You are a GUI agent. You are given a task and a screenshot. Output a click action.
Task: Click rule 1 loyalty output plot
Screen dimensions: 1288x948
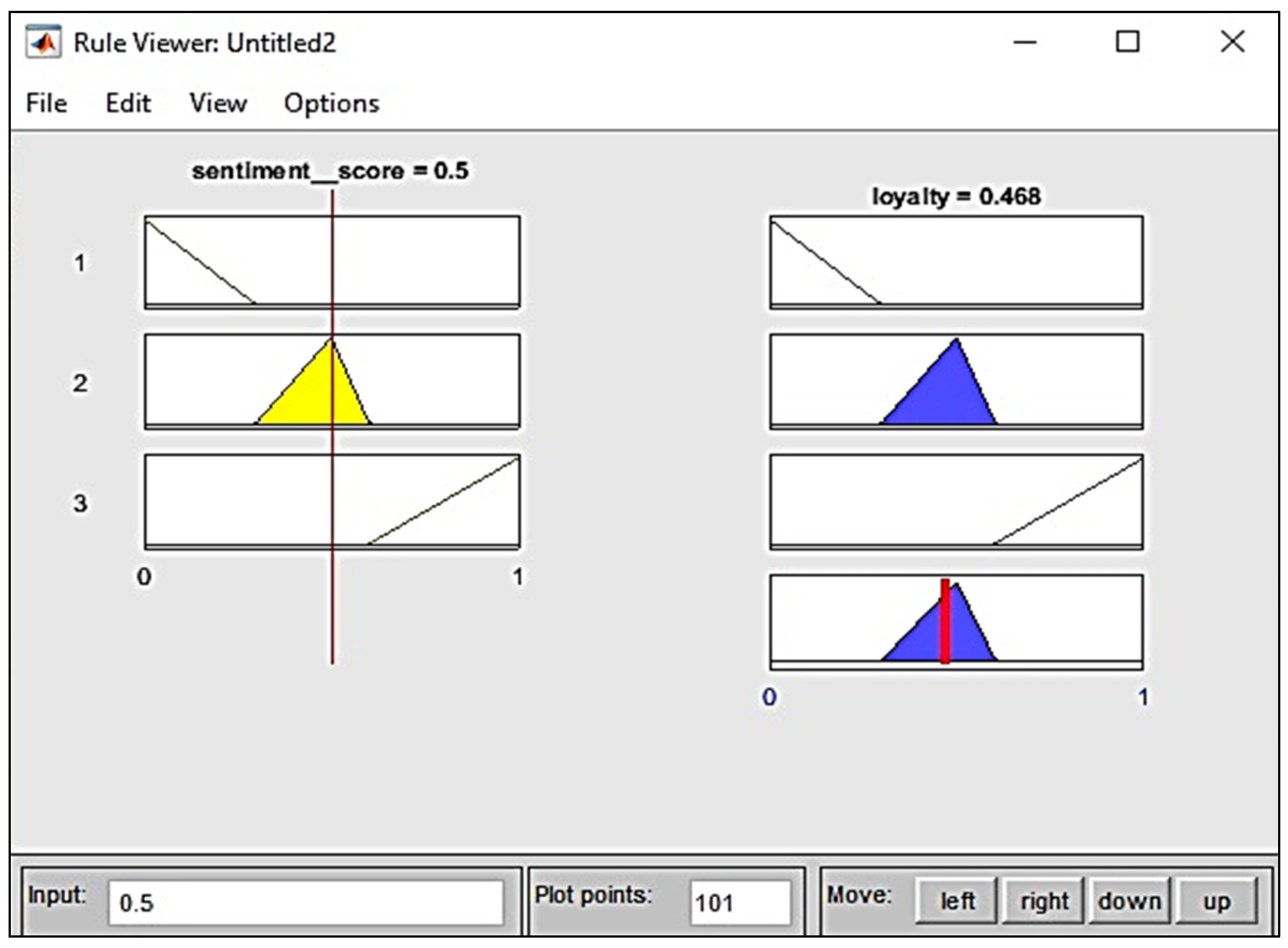tap(956, 262)
